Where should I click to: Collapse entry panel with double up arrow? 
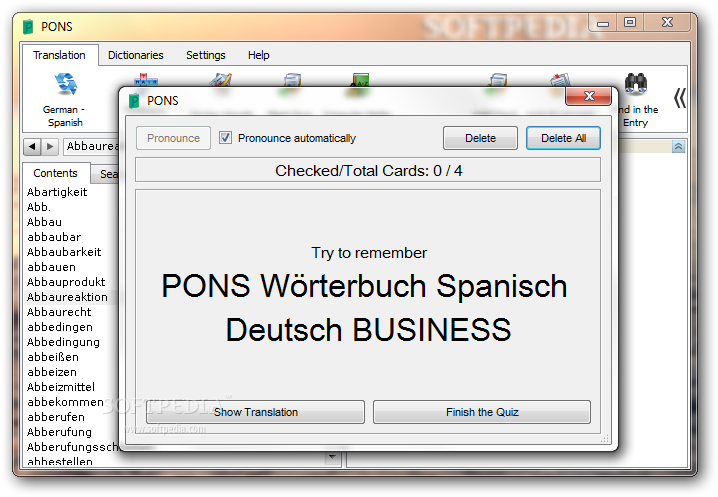click(678, 147)
